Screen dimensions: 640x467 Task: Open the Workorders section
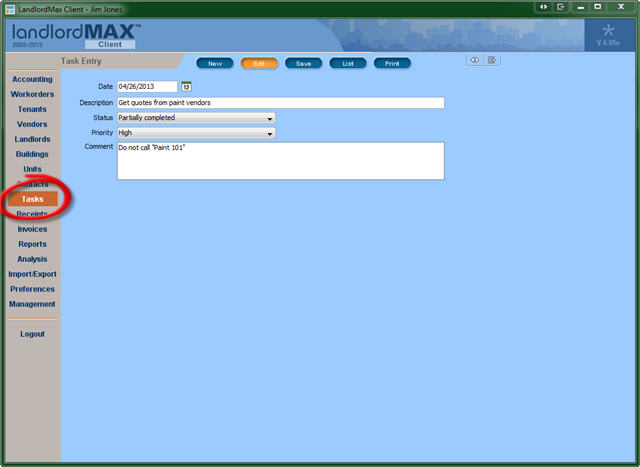(x=32, y=94)
